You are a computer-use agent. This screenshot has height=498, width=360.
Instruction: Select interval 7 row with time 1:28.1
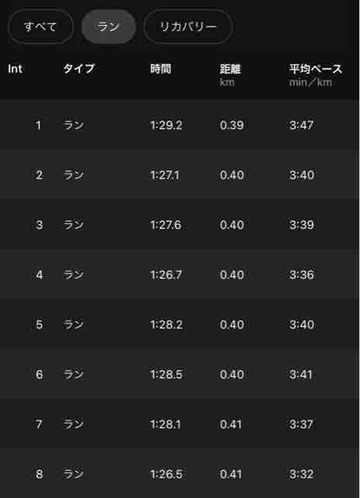pos(180,423)
